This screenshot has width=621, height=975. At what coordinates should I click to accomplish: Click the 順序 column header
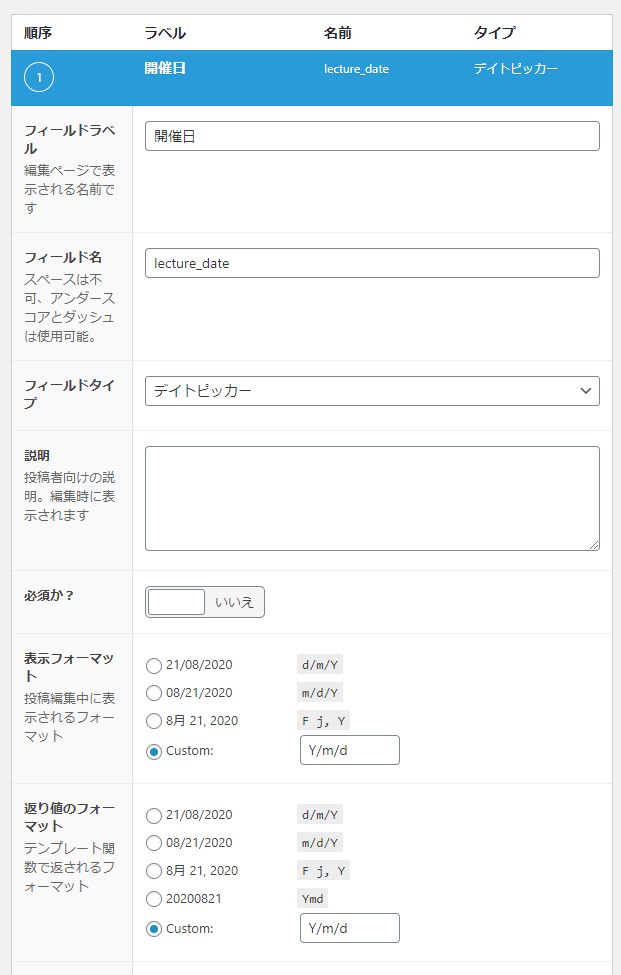(37, 33)
